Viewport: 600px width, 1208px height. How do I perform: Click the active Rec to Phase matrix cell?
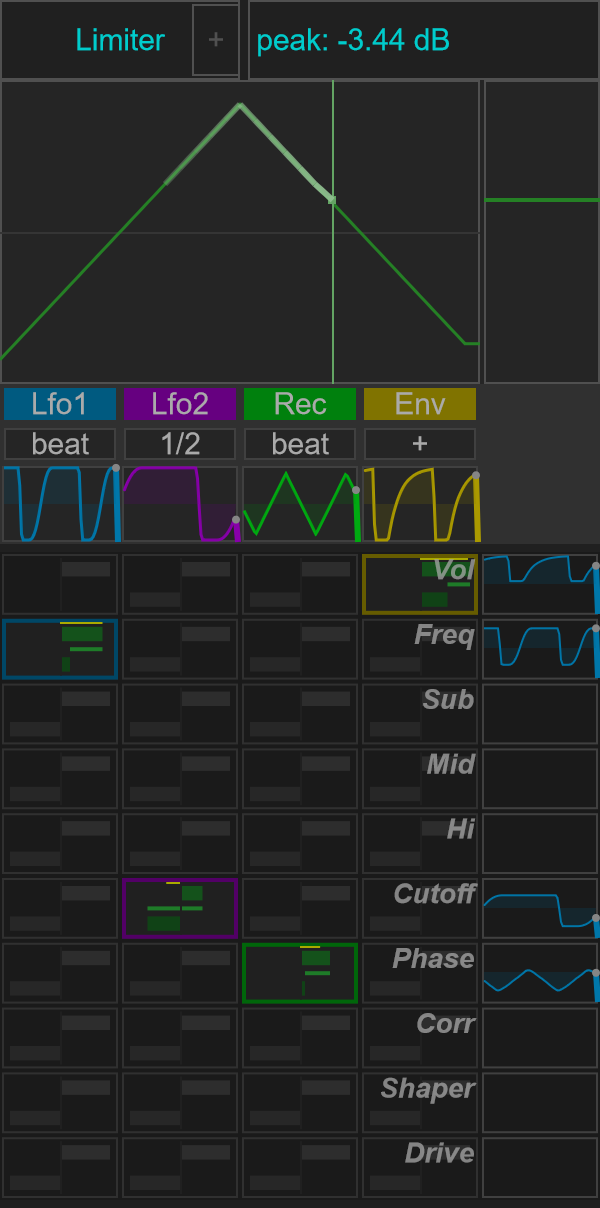[300, 973]
